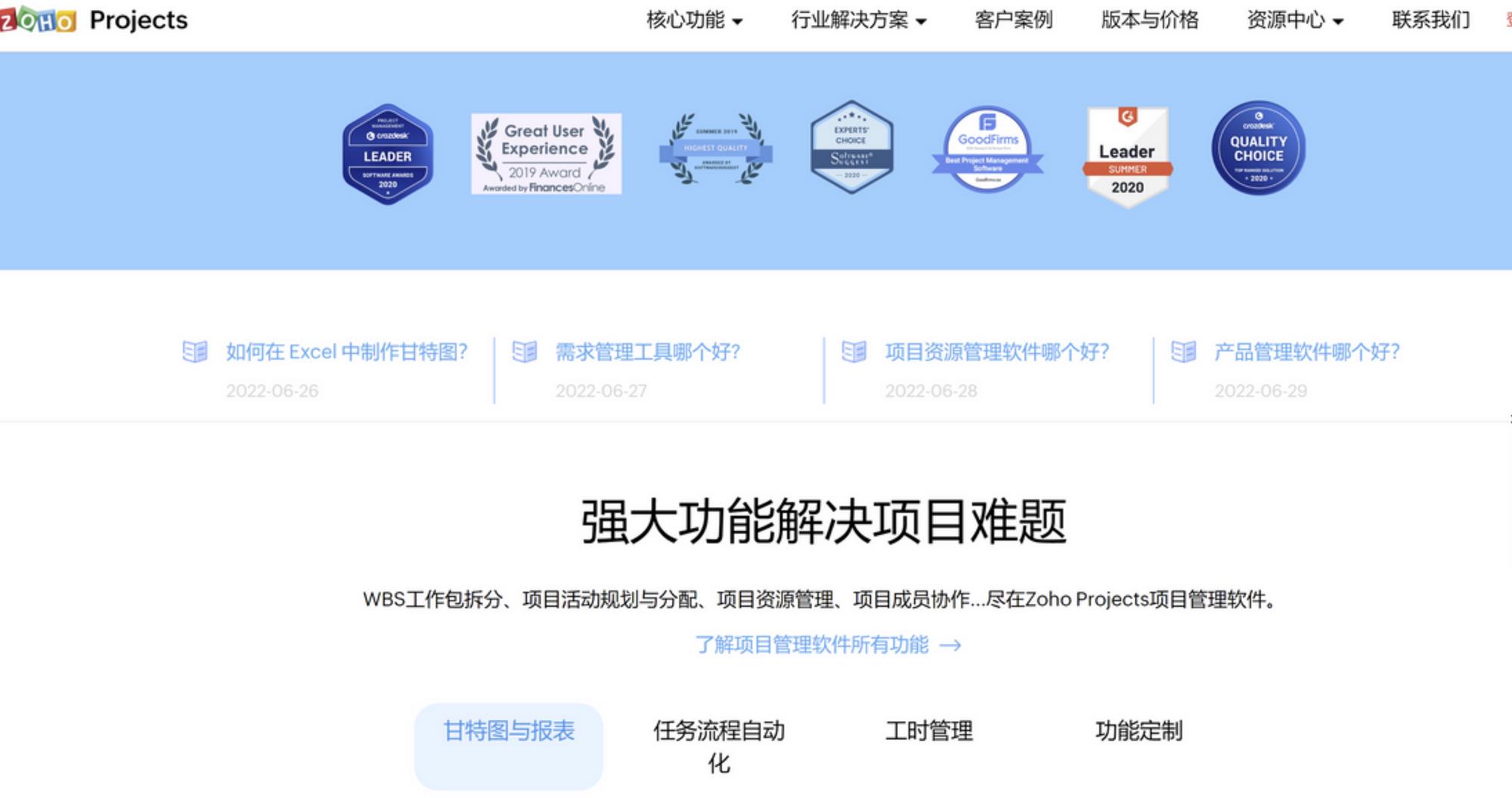Expand the 行业解决方案 dropdown menu
Image resolution: width=1512 pixels, height=798 pixels.
[x=858, y=20]
